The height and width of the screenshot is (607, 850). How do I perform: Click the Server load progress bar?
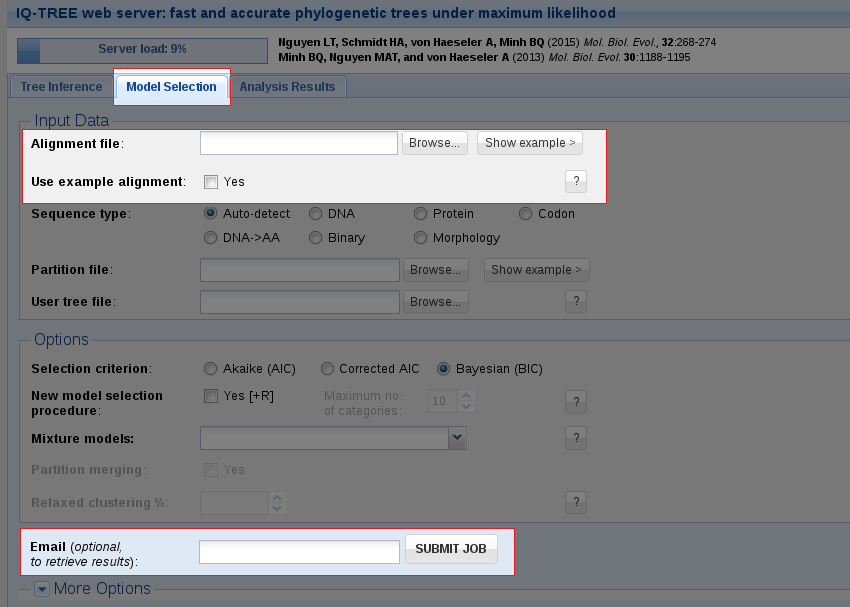pyautogui.click(x=142, y=50)
